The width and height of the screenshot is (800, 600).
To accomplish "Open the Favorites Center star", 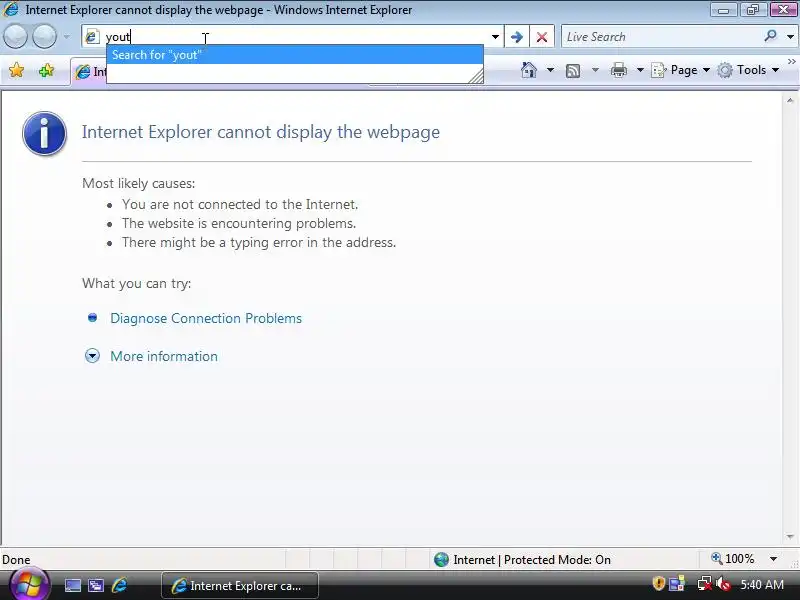I will coord(16,70).
